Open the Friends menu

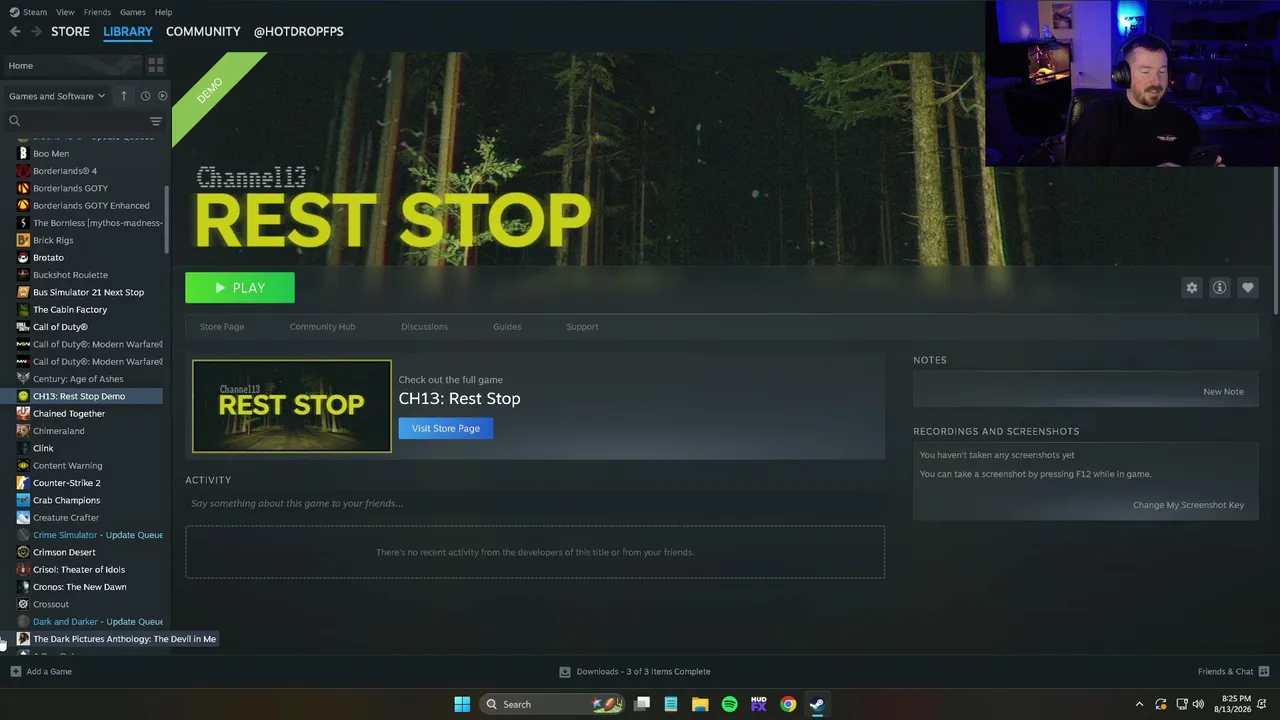point(97,12)
